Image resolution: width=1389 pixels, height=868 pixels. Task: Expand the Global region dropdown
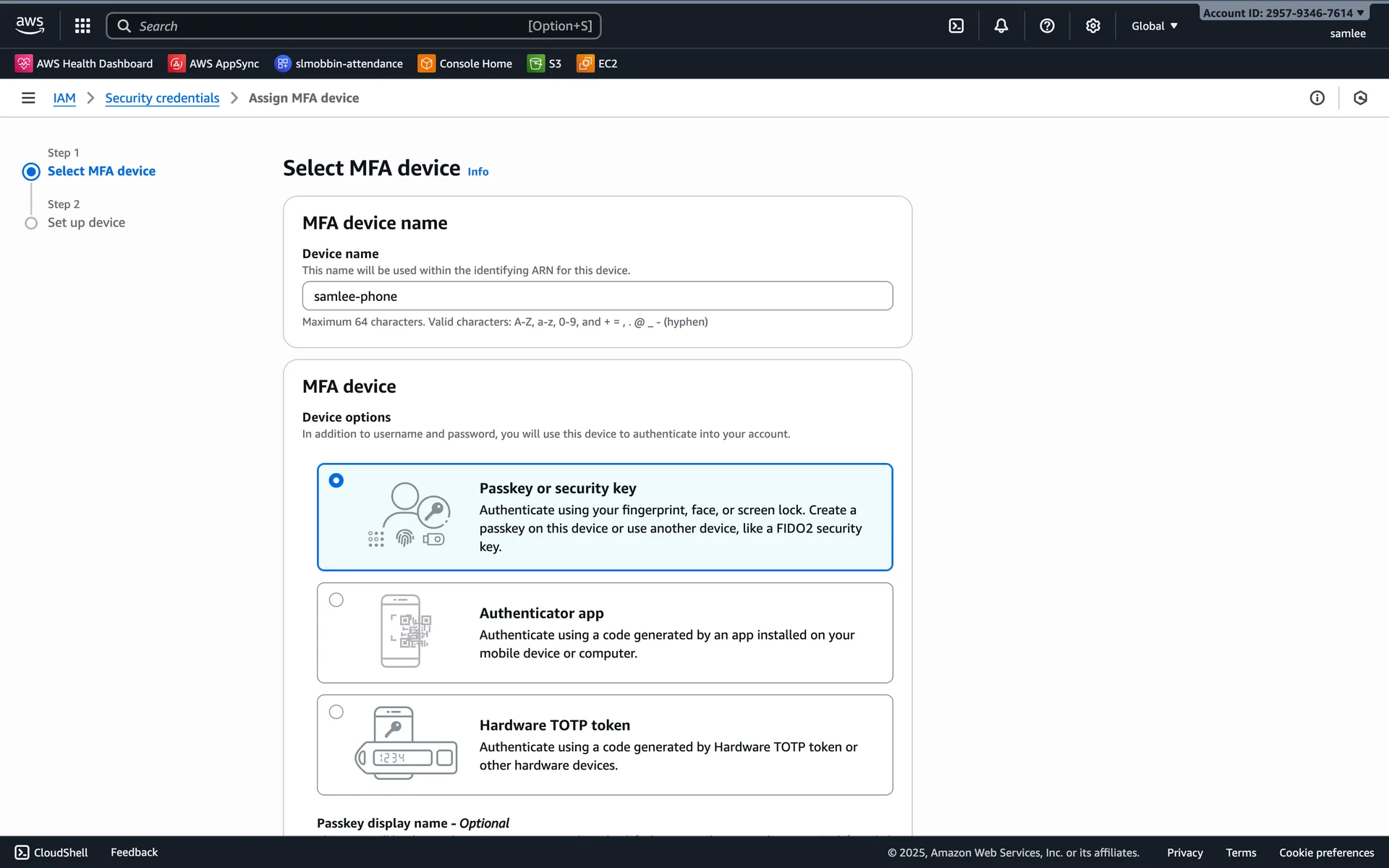click(1155, 26)
